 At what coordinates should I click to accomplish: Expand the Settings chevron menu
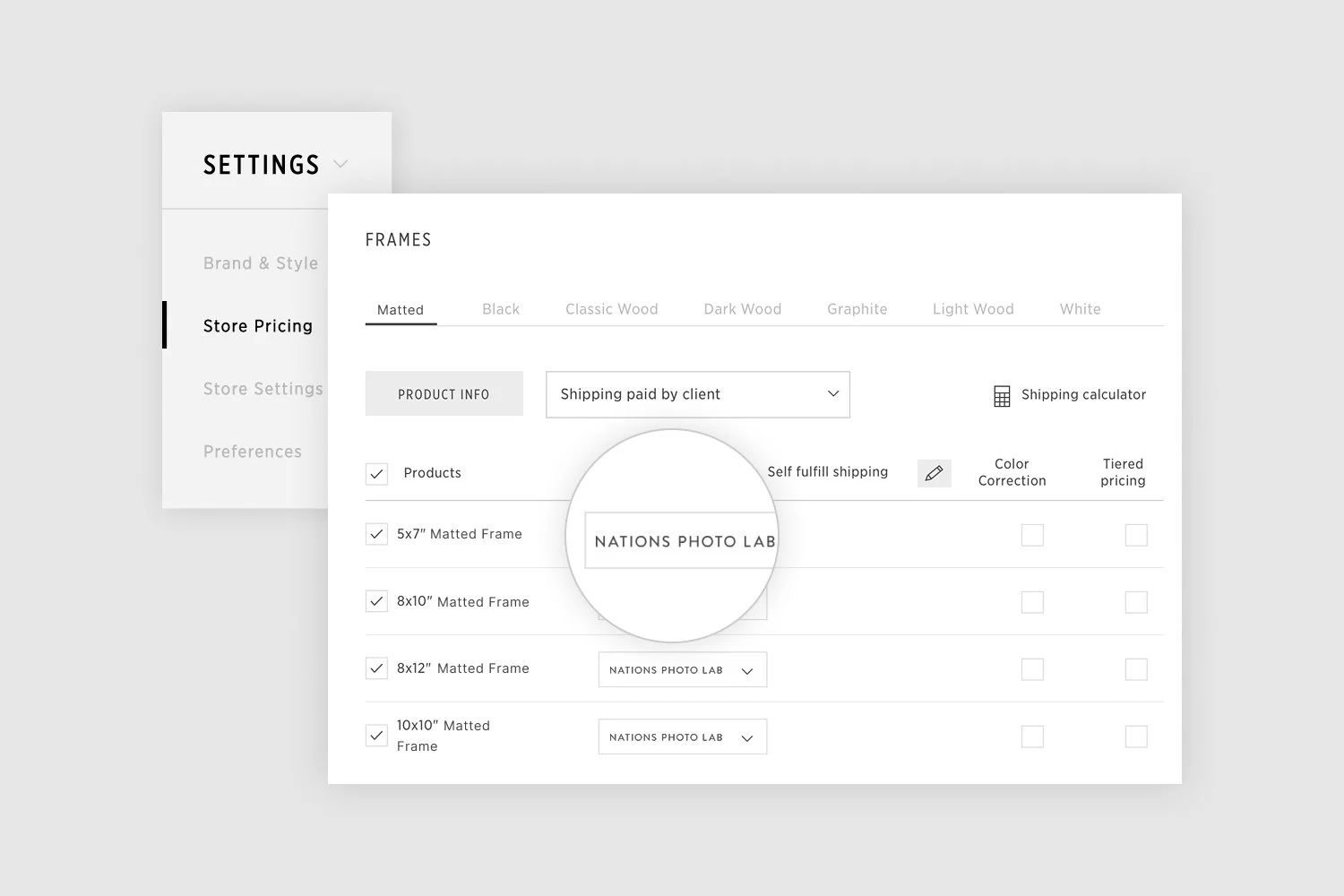[x=340, y=164]
